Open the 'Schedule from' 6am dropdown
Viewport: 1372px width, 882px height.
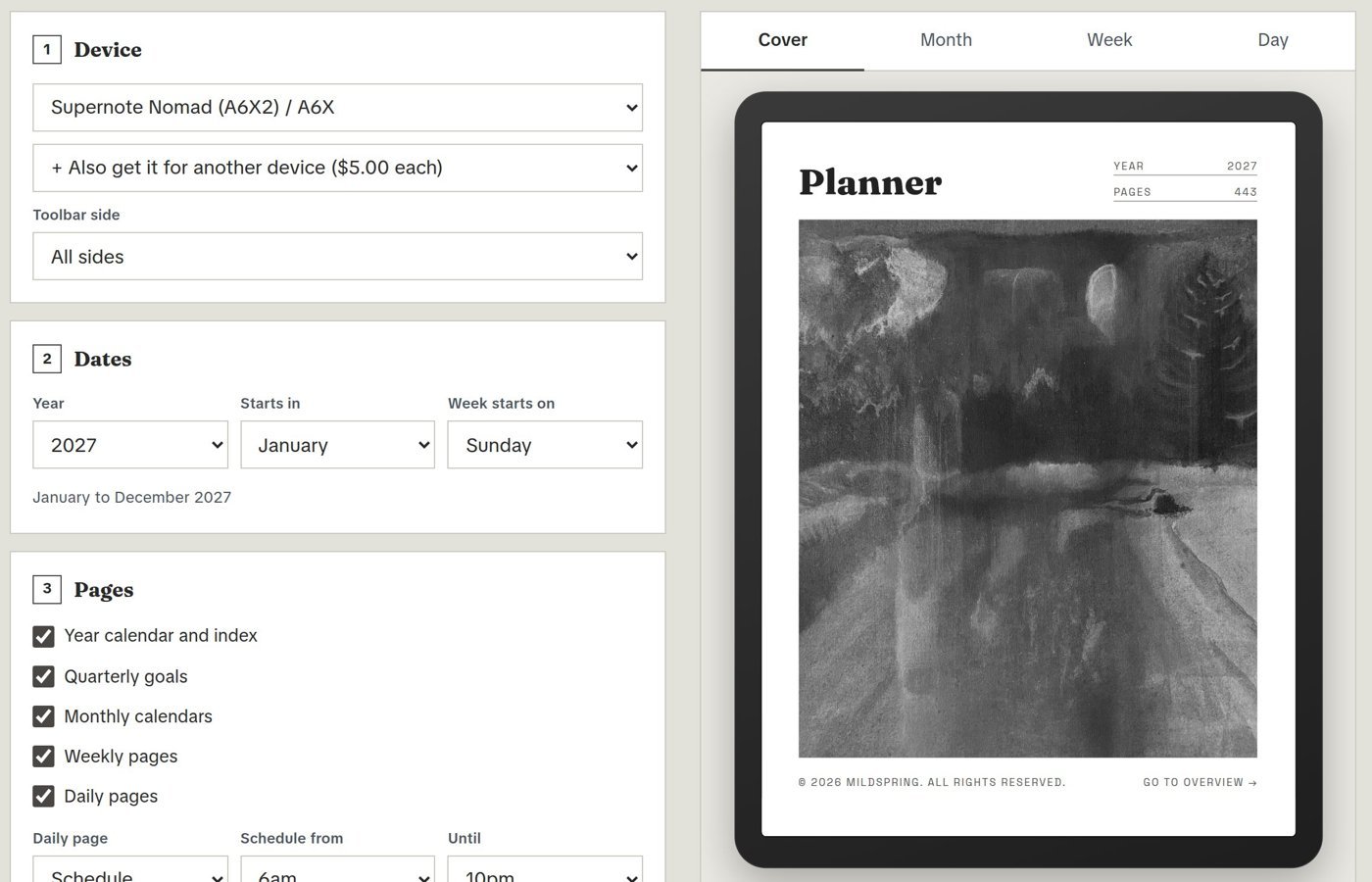coord(337,870)
